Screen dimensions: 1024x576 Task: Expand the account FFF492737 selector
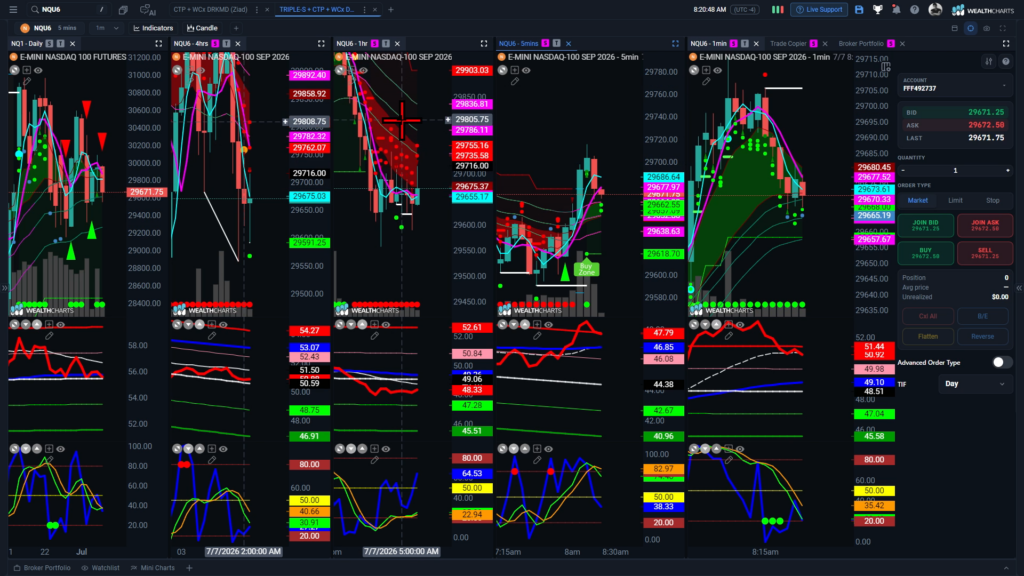coord(955,85)
